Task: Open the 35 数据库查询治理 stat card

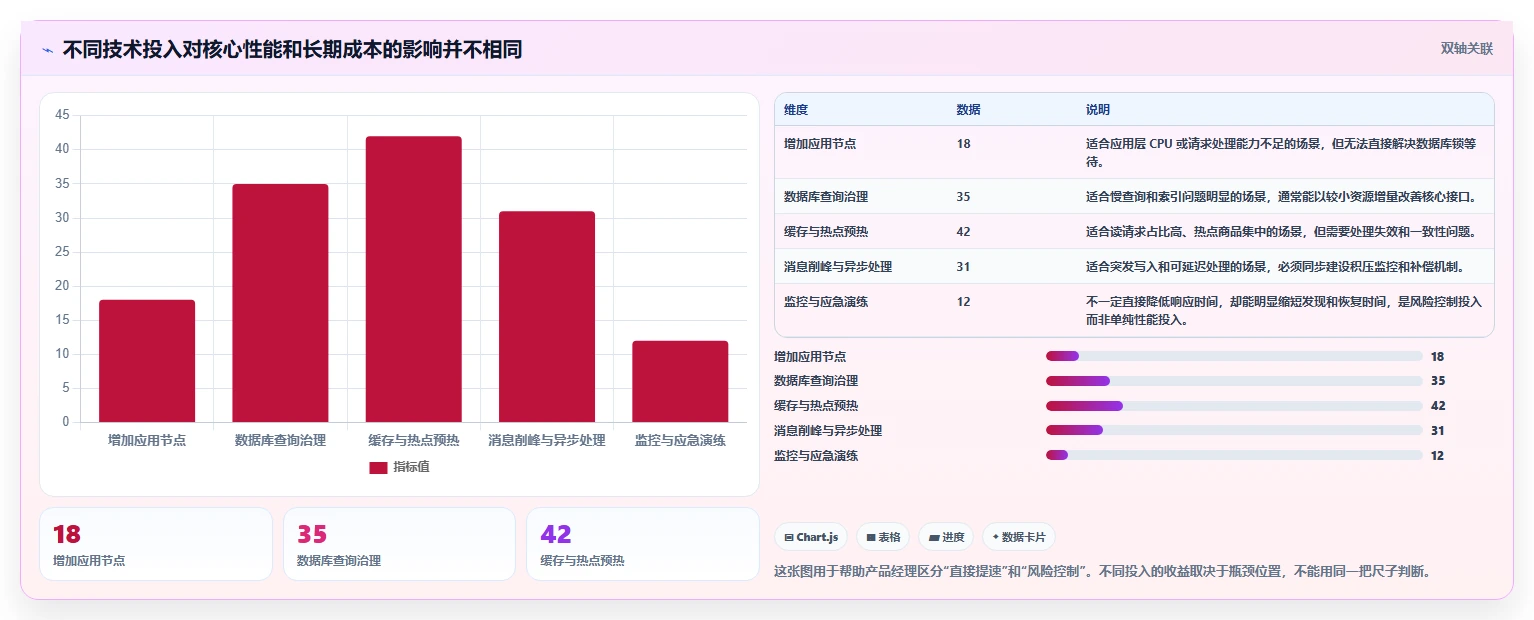Action: coord(399,544)
